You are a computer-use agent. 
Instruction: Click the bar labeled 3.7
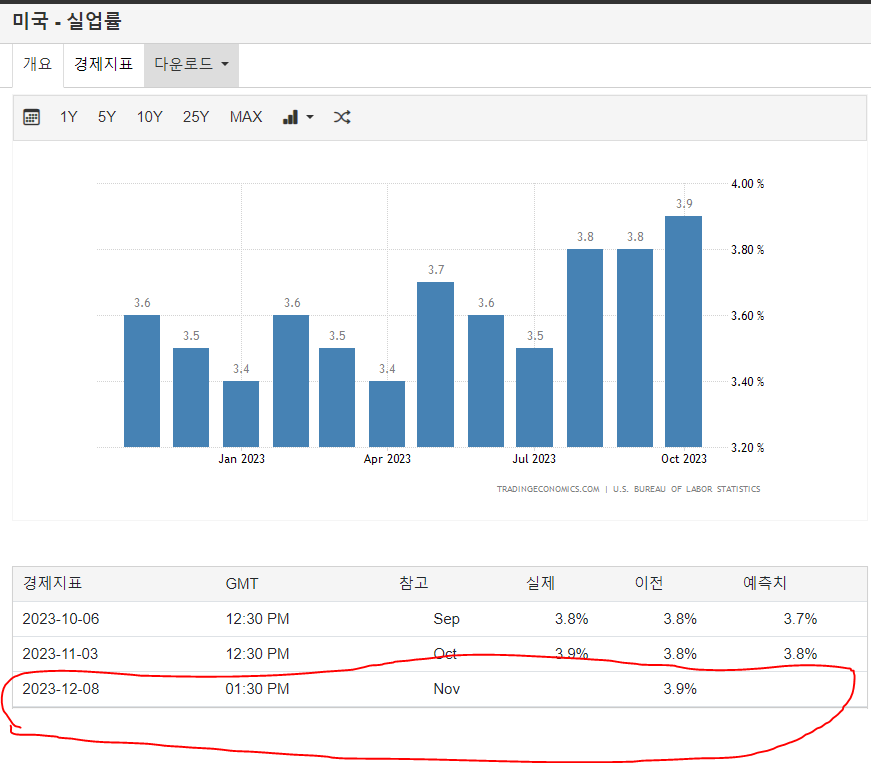coord(436,364)
